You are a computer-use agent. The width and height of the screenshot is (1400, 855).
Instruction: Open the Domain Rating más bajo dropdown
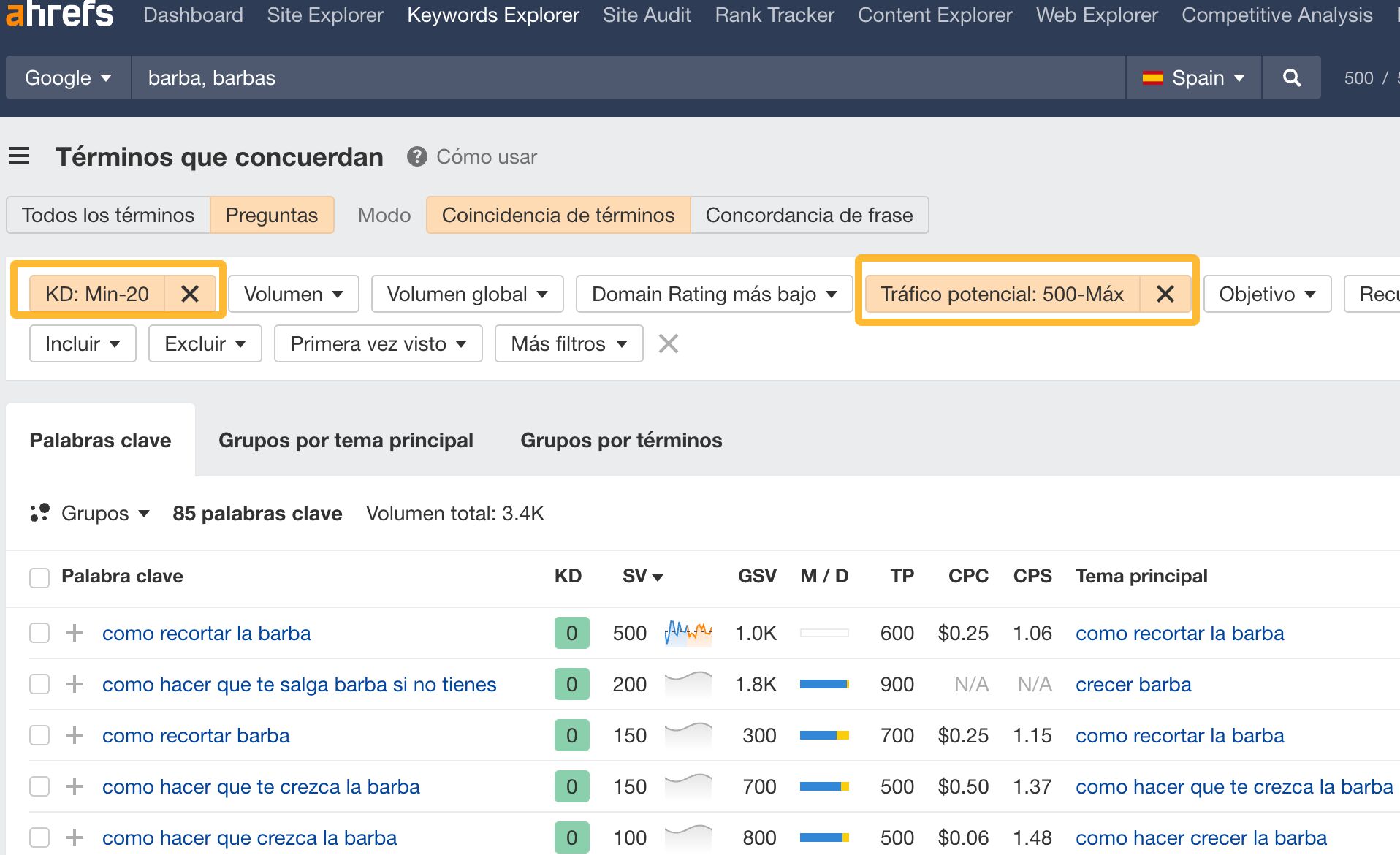click(712, 294)
